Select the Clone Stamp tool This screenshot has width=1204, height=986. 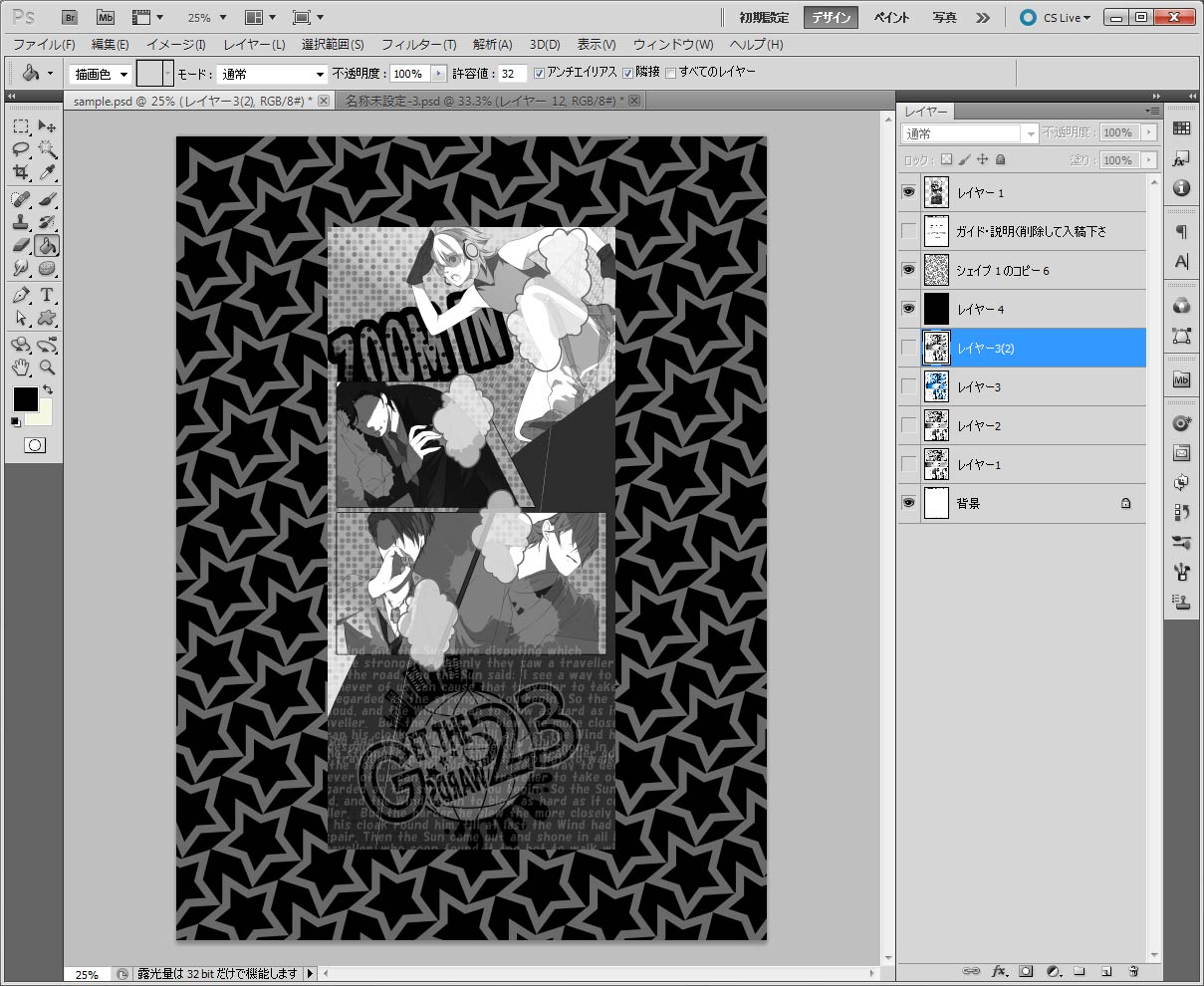(21, 222)
